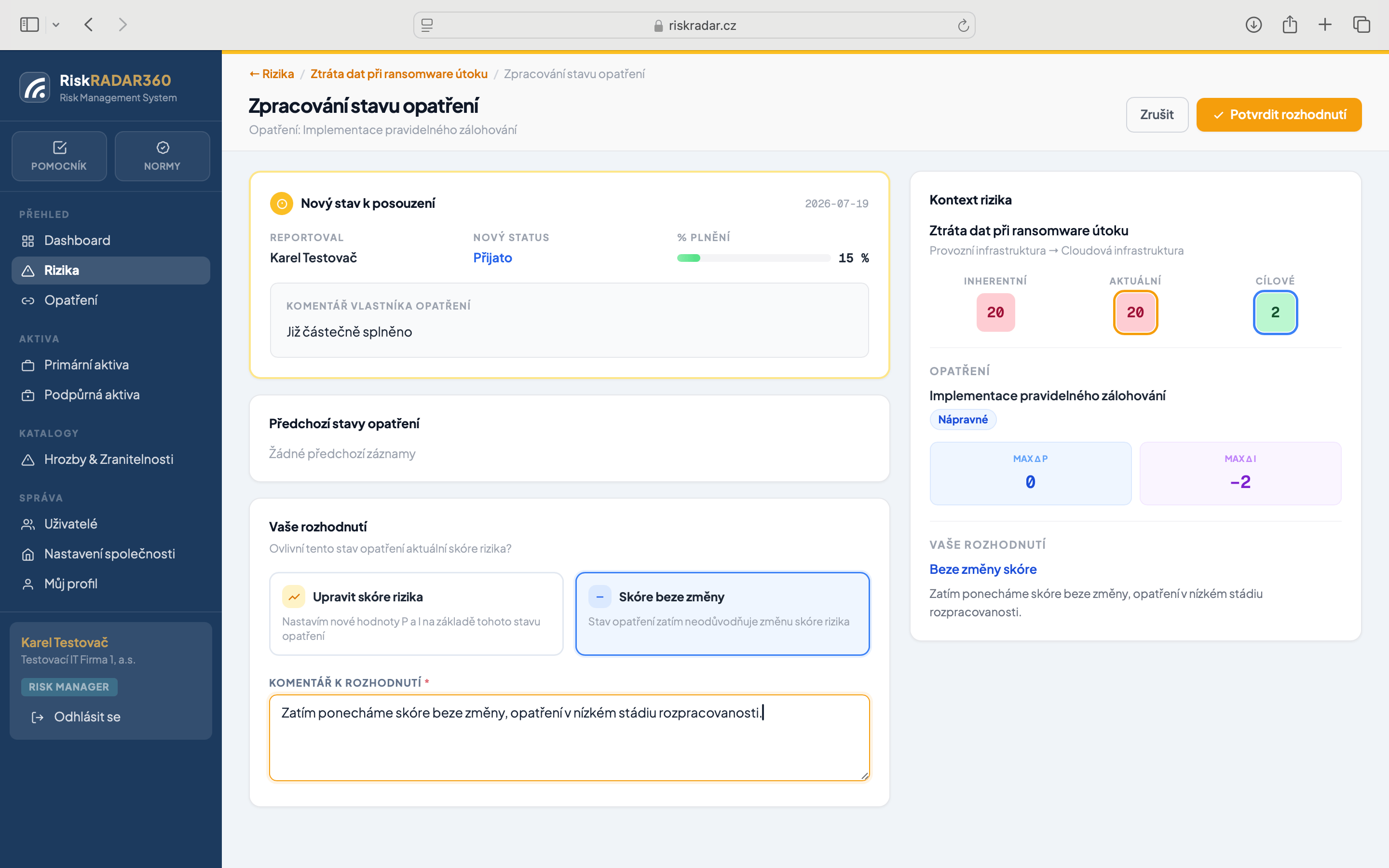Screen dimensions: 1389x868
Task: Click the Odhlásit se logout icon
Action: [37, 718]
